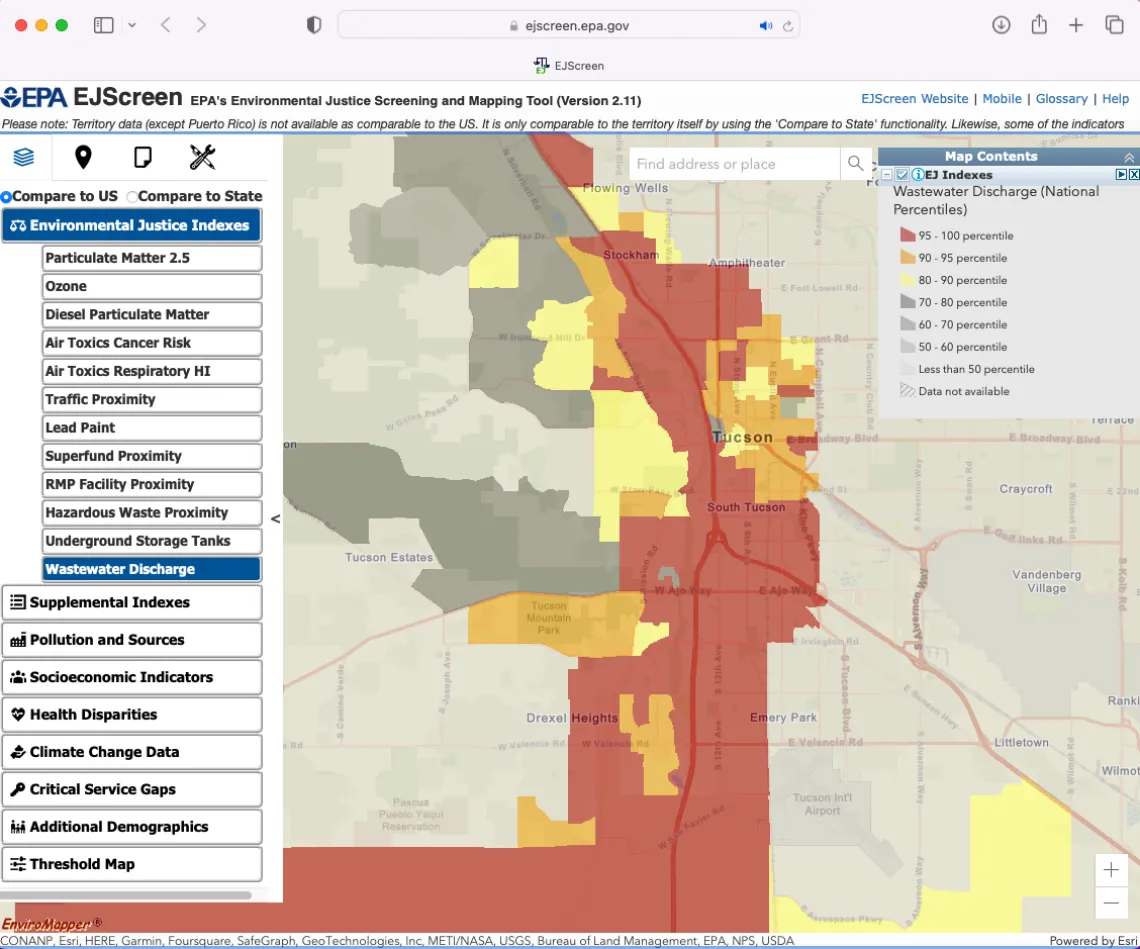Show Safari tab overview icon
Viewport: 1140px width, 949px height.
click(1115, 25)
